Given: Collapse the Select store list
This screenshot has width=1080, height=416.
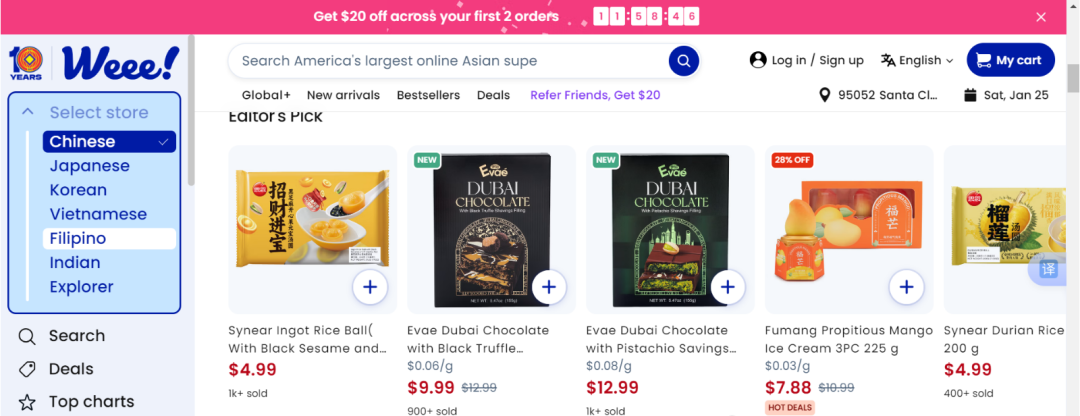Looking at the screenshot, I should (x=28, y=113).
